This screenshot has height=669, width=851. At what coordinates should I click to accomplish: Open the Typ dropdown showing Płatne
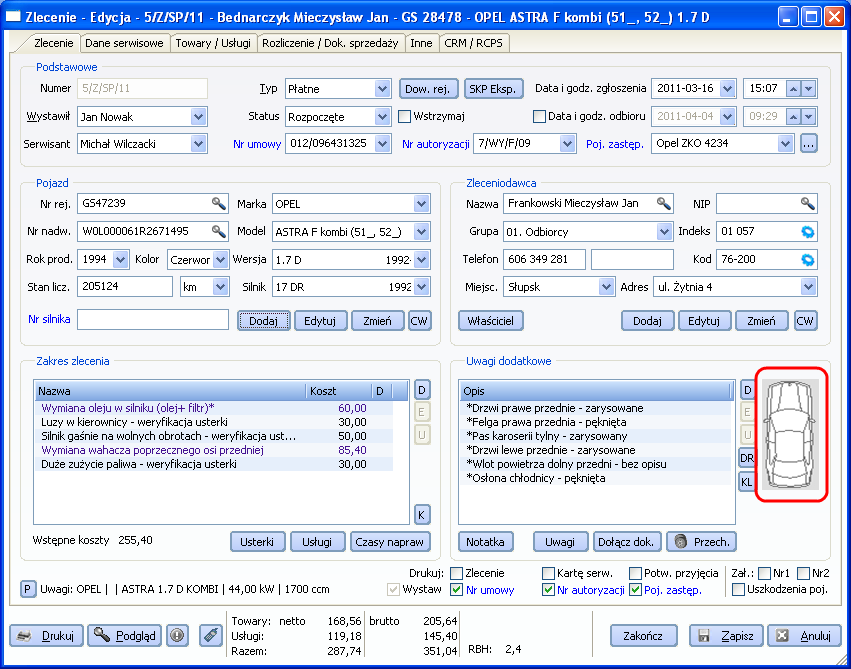(x=382, y=88)
